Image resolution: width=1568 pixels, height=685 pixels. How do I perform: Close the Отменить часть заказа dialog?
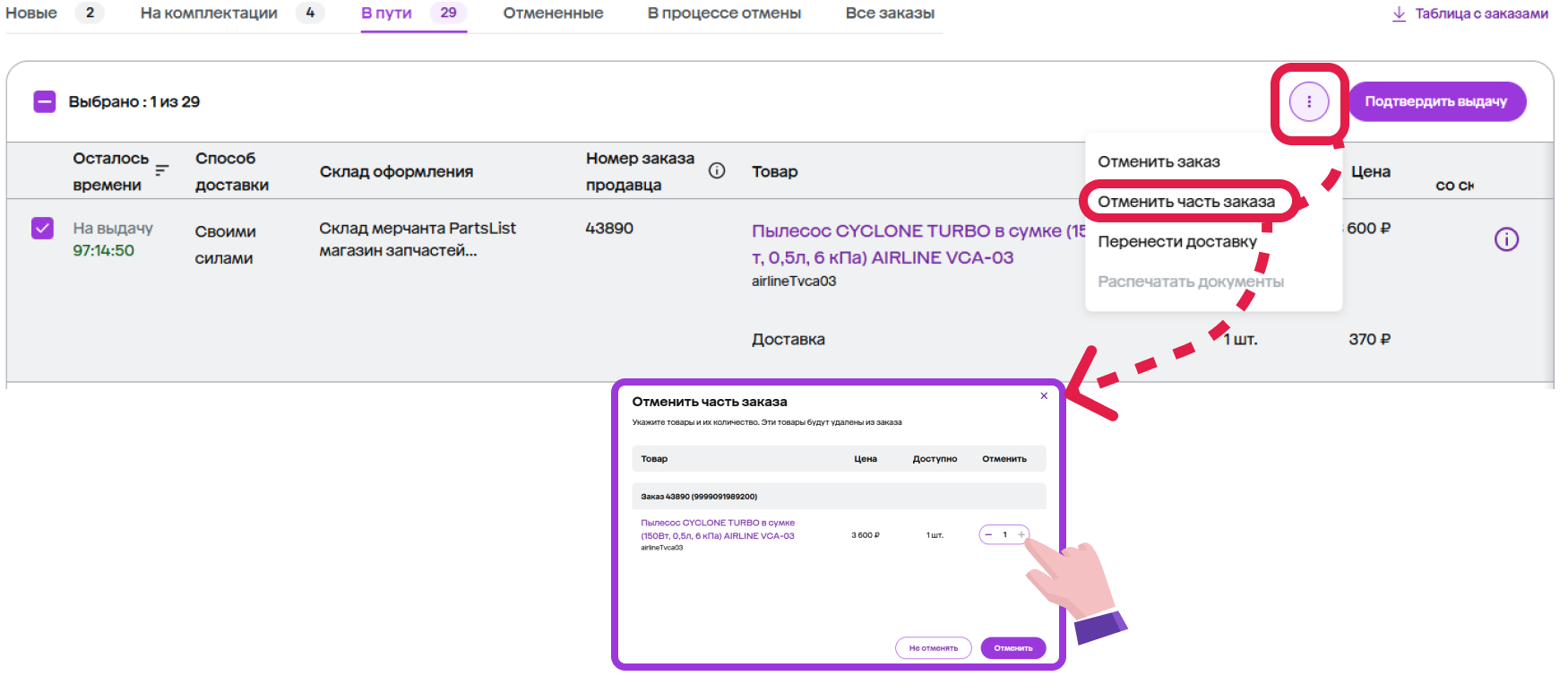[x=1044, y=395]
